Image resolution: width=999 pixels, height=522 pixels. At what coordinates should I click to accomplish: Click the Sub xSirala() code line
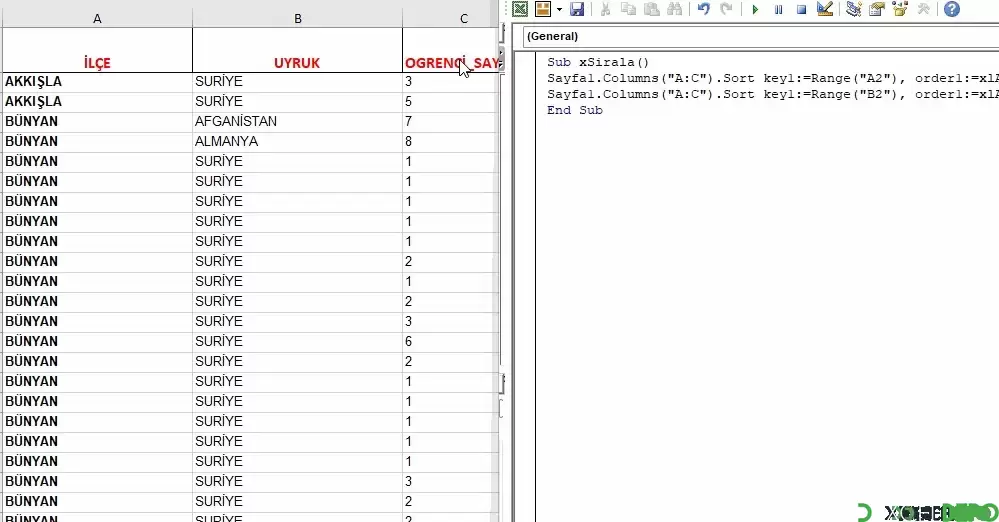[x=598, y=62]
